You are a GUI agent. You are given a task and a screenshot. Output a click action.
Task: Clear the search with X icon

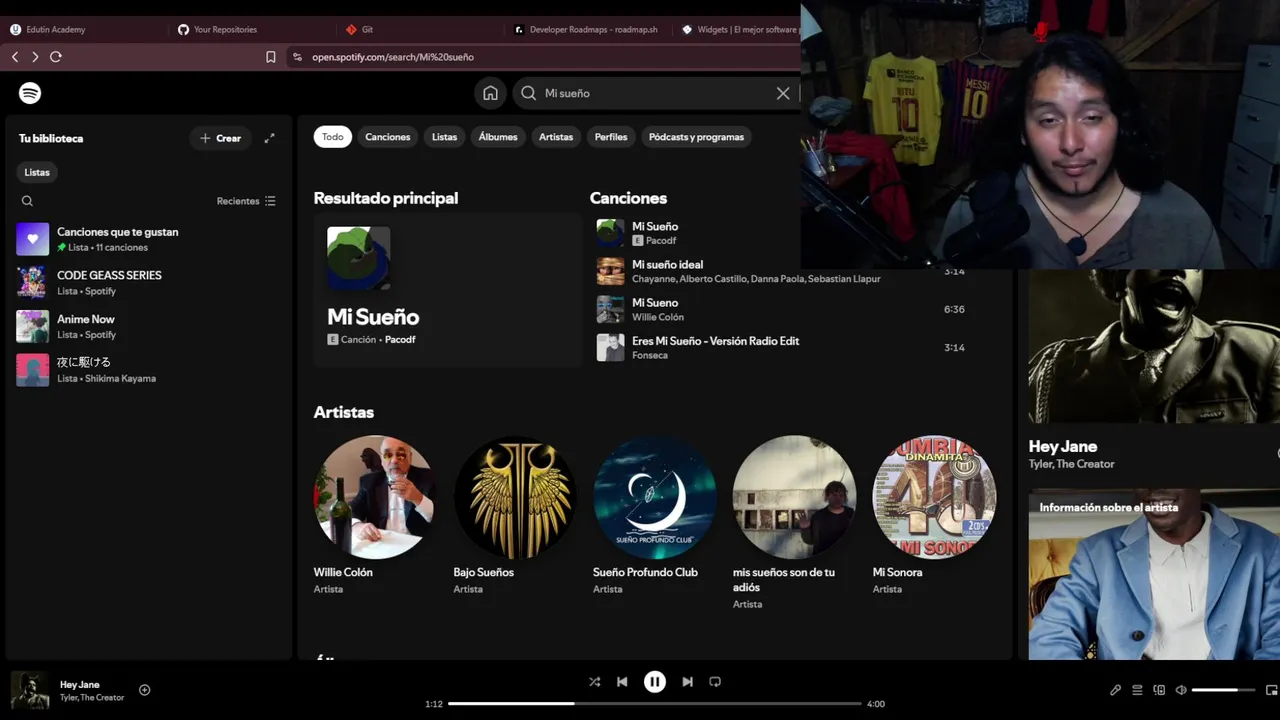click(x=783, y=93)
